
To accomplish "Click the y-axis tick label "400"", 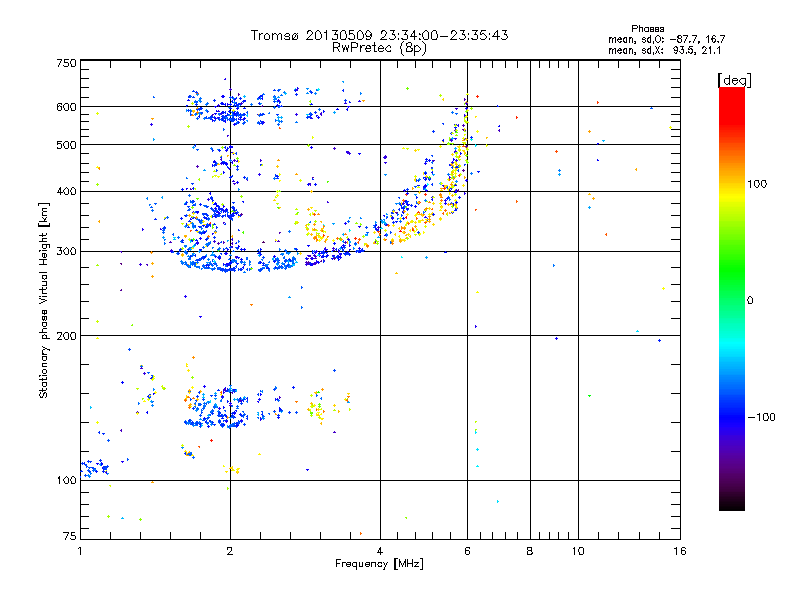I will tap(67, 192).
